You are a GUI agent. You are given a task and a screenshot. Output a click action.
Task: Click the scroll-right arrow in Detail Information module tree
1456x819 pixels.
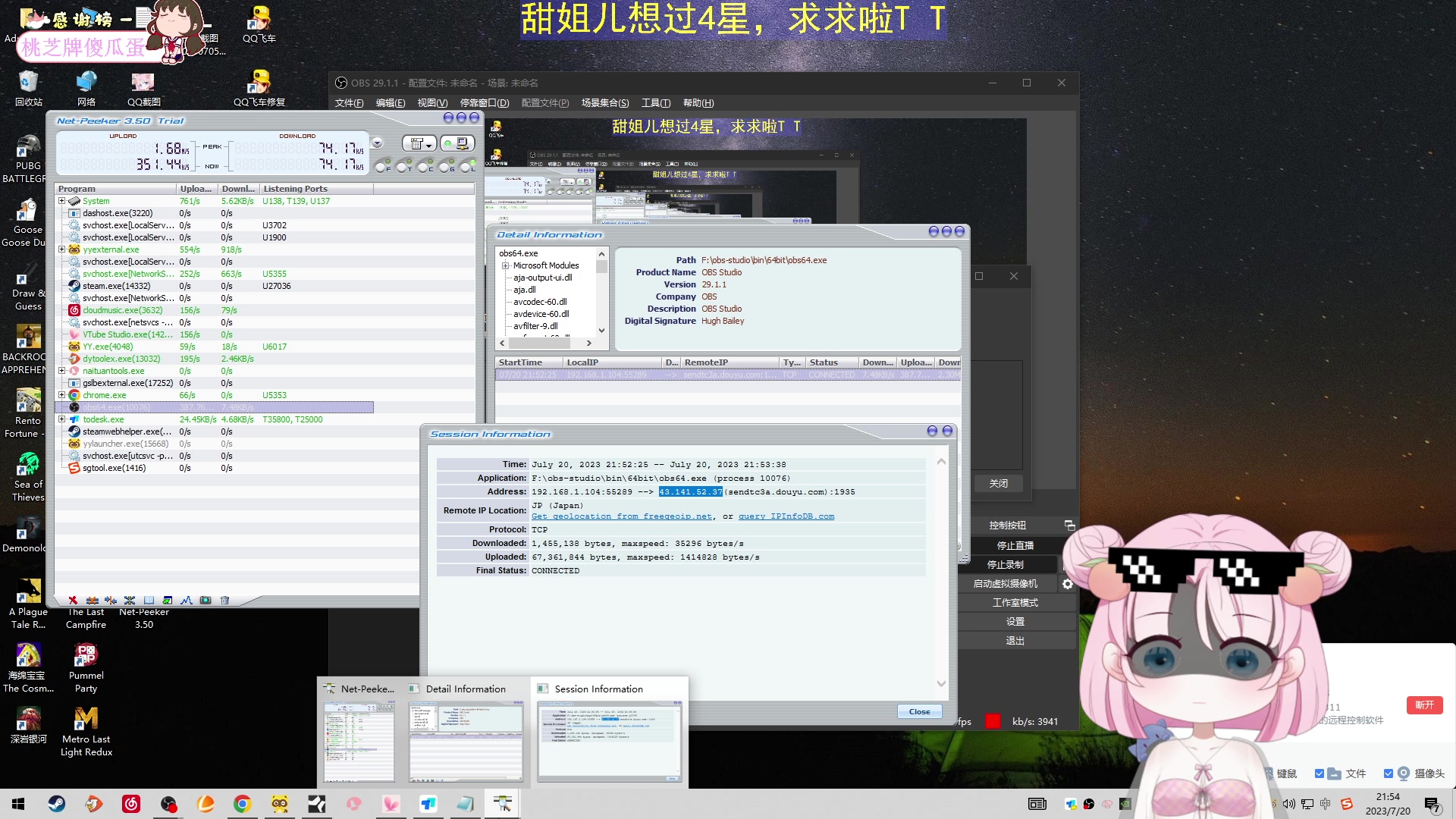click(588, 344)
